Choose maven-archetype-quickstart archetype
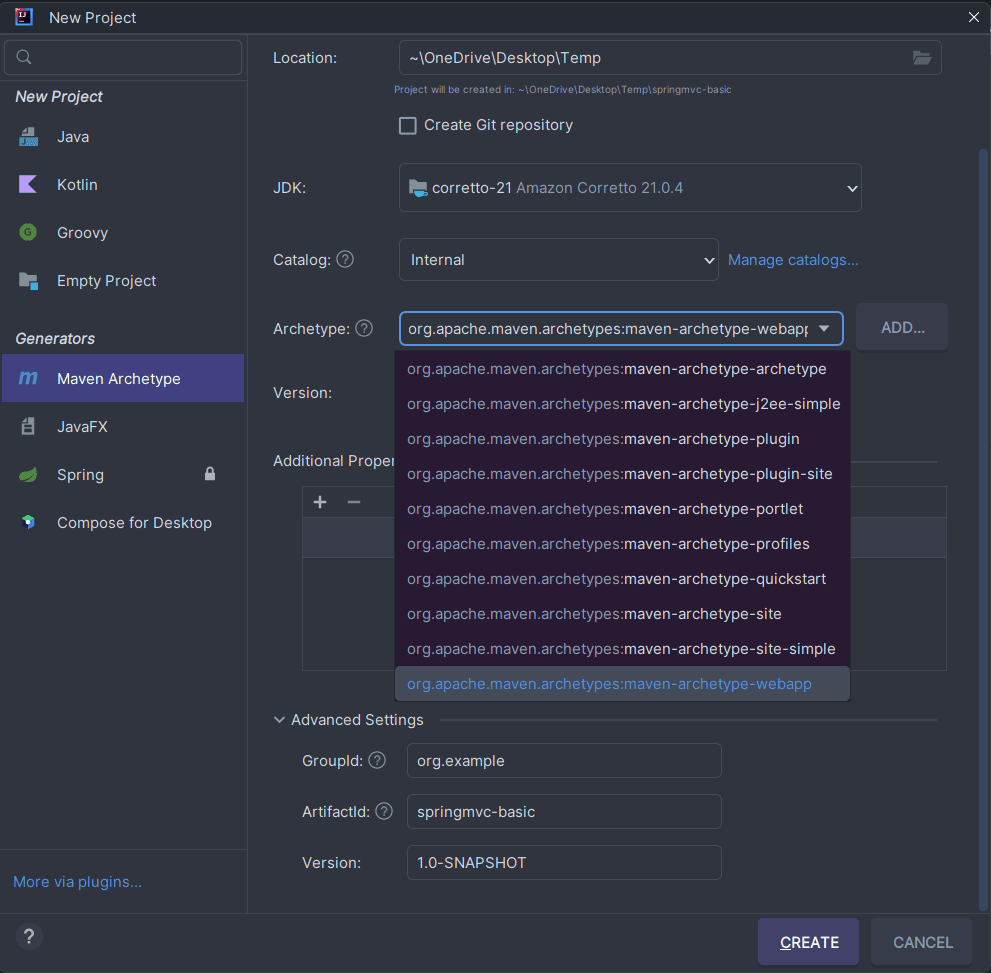The image size is (991, 973). tap(622, 579)
